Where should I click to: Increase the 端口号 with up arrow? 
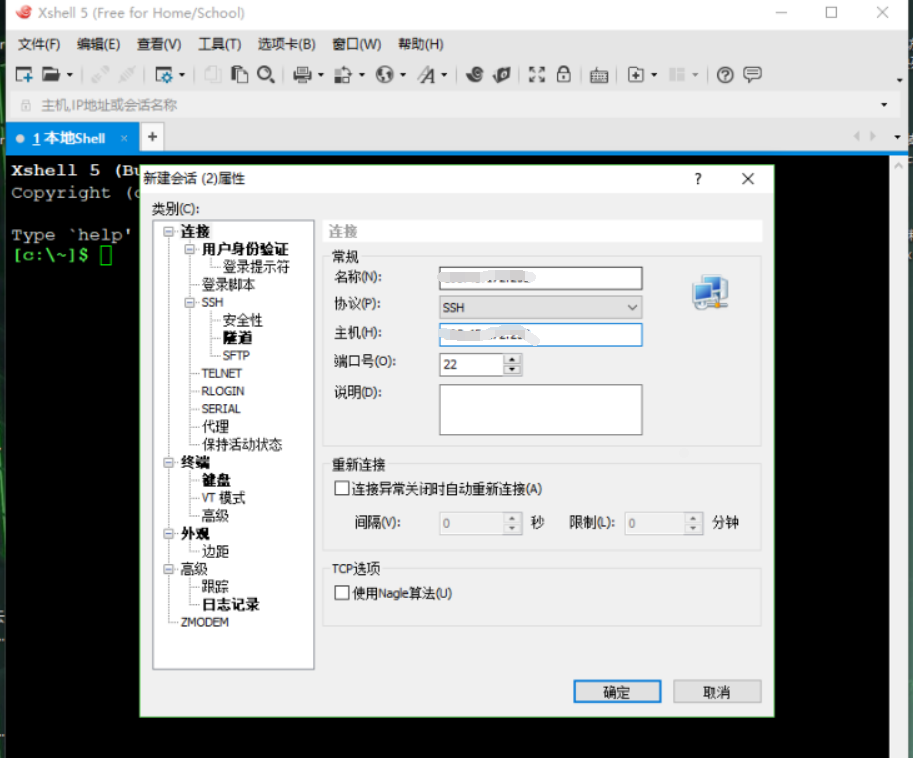tap(512, 359)
